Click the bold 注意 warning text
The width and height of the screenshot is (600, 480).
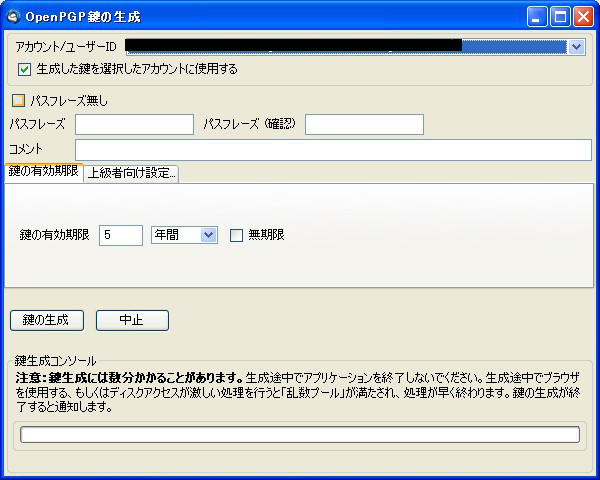click(x=129, y=378)
